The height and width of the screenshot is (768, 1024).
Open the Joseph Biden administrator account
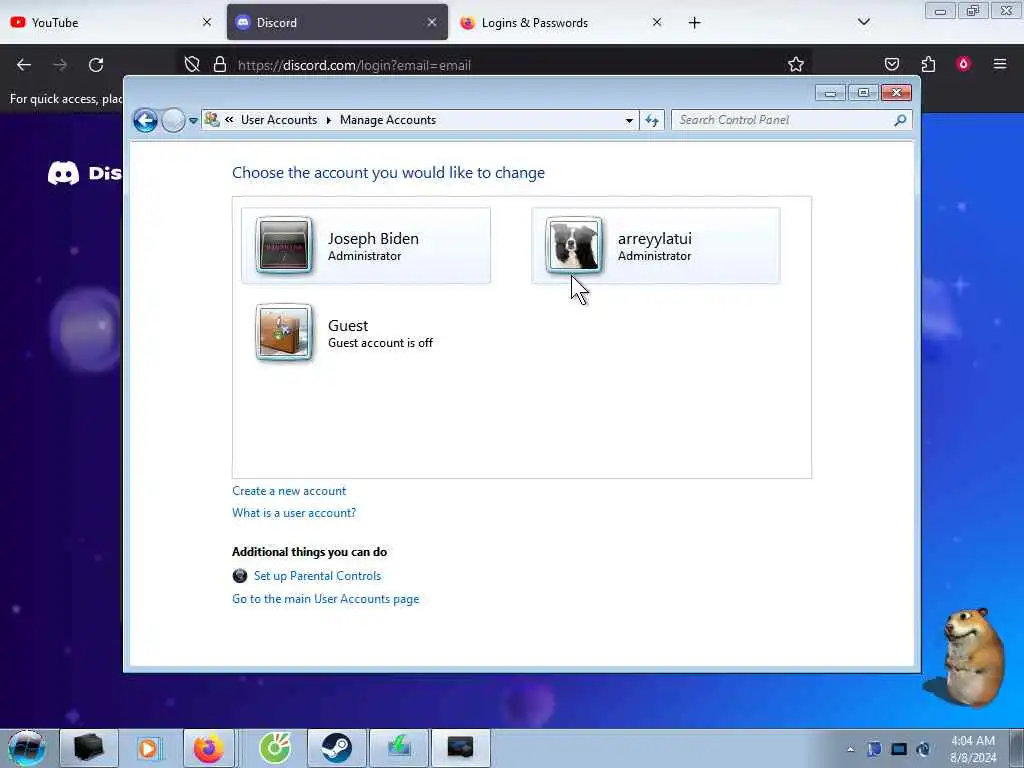point(366,246)
